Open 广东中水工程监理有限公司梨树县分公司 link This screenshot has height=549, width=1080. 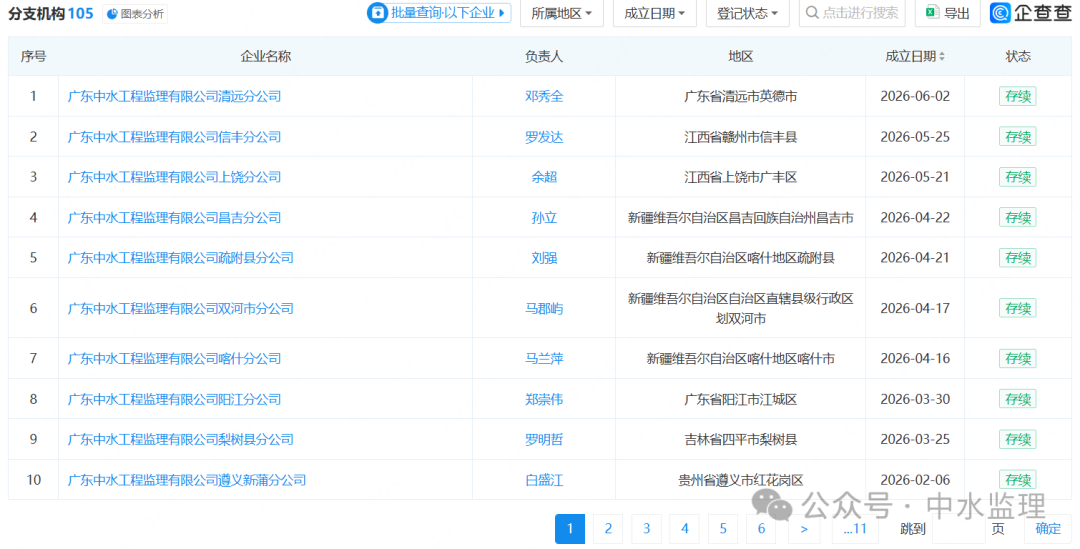click(180, 439)
